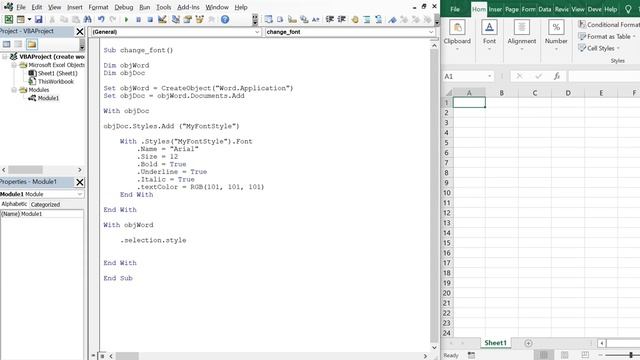Image resolution: width=640 pixels, height=360 pixels.
Task: Open the VBA Debug menu
Action: pyautogui.click(x=124, y=7)
